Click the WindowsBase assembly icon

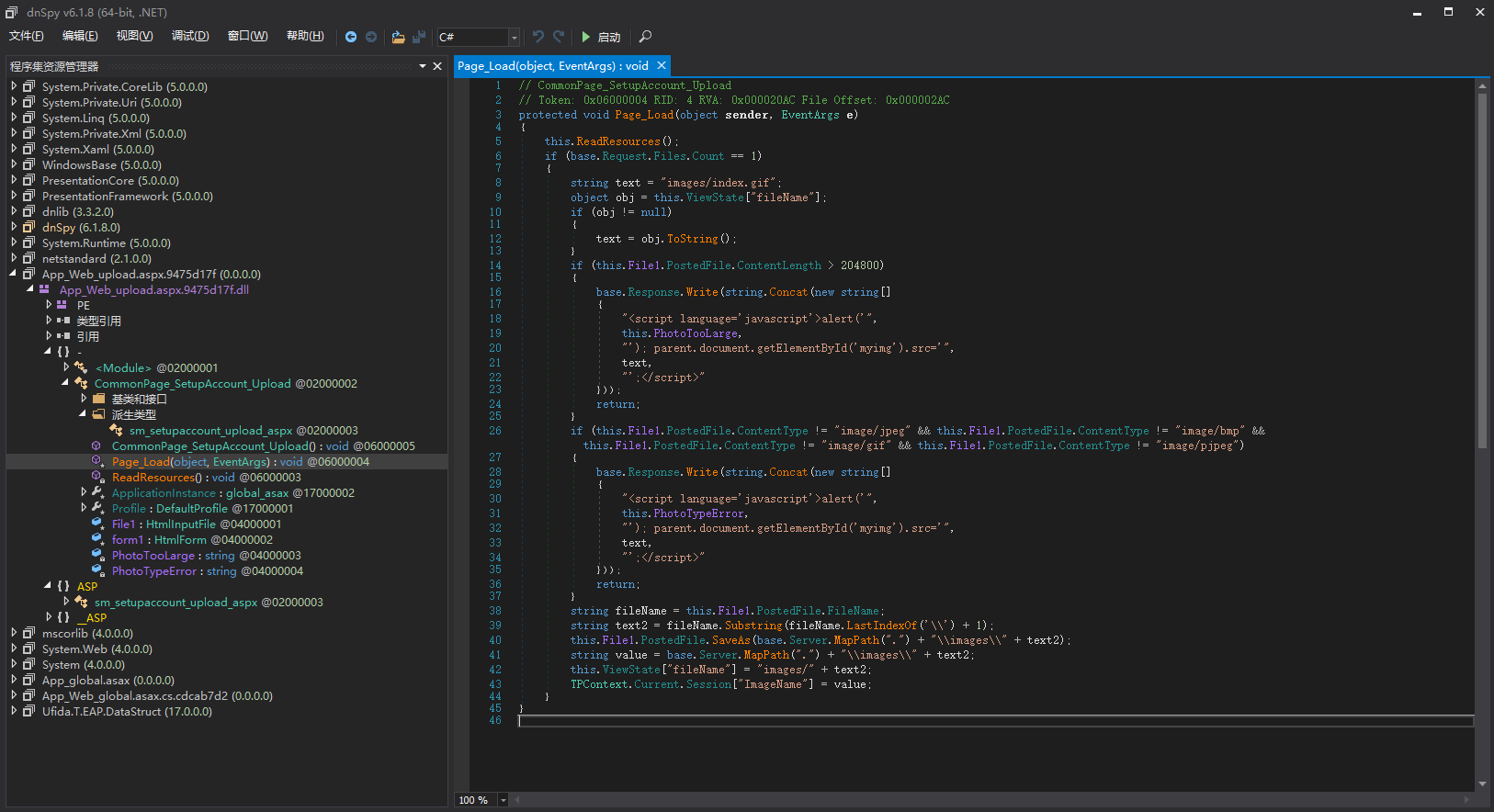29,164
